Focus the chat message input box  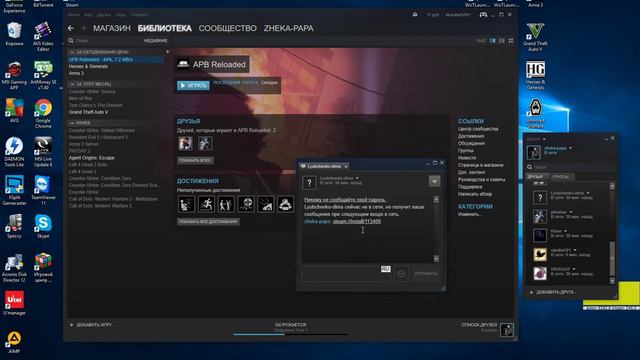(x=346, y=273)
